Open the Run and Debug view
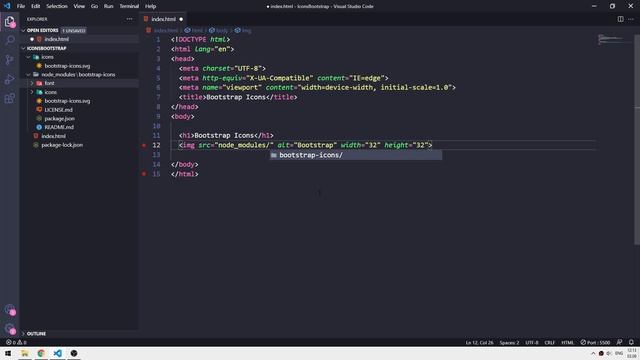The image size is (640, 360). 9,79
